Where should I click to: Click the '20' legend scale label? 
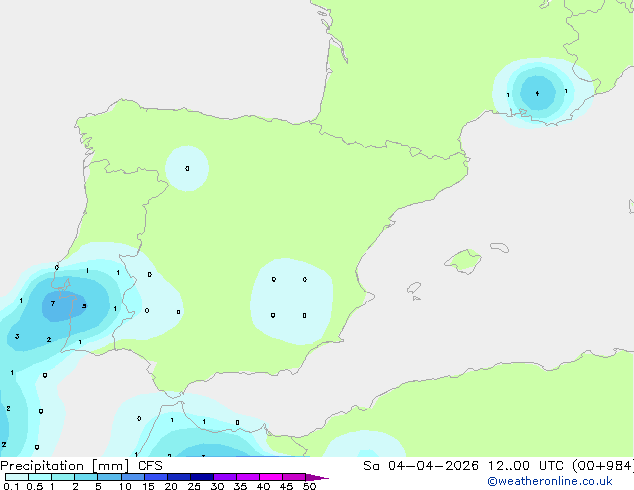coord(171,486)
